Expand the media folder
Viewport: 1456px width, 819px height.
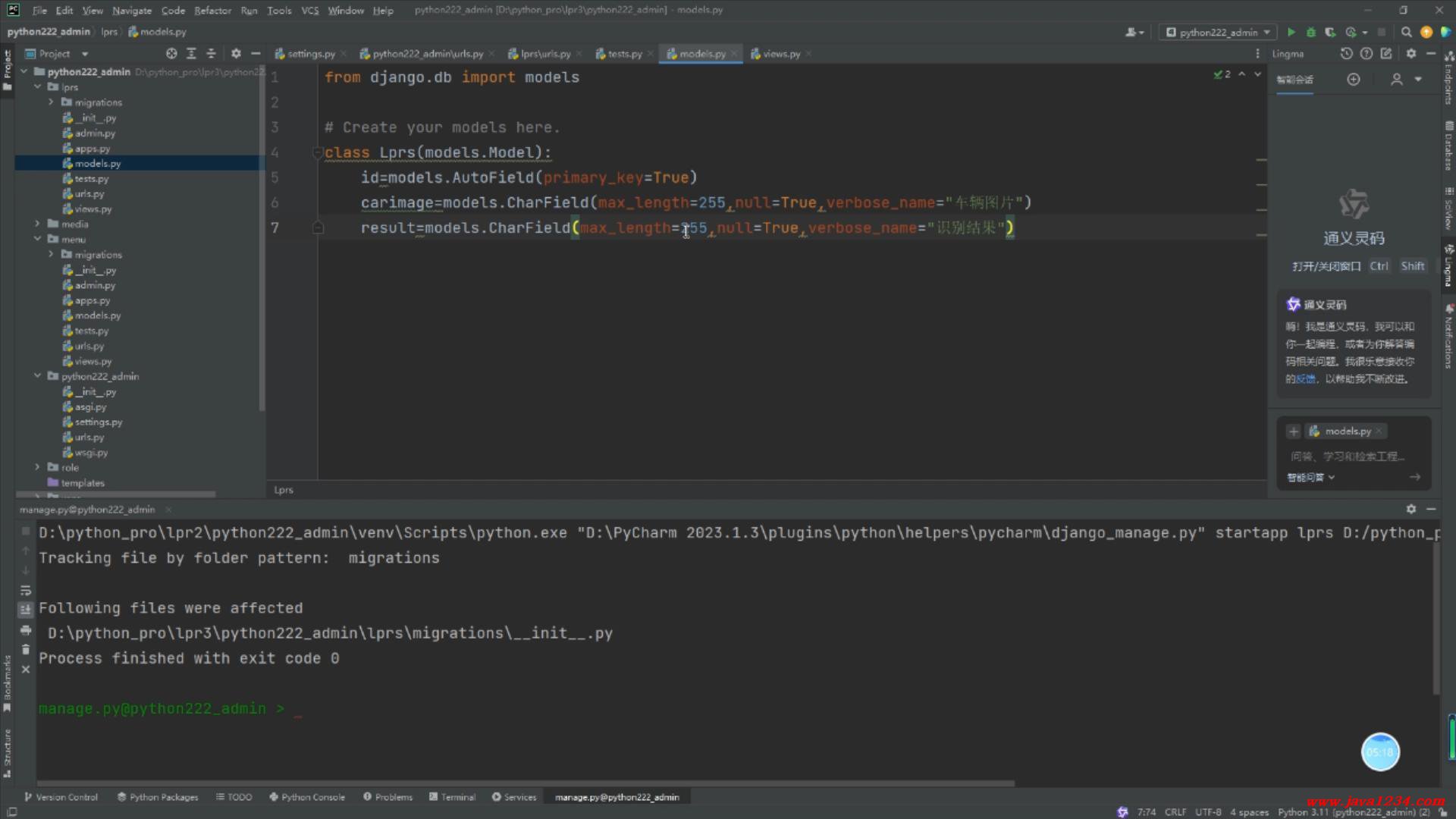click(x=37, y=224)
